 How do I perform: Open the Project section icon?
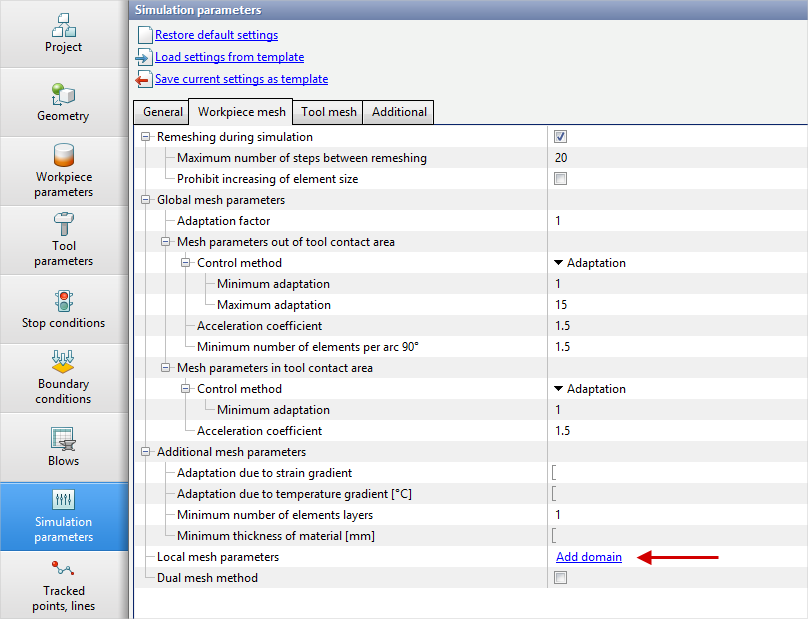coord(63,25)
